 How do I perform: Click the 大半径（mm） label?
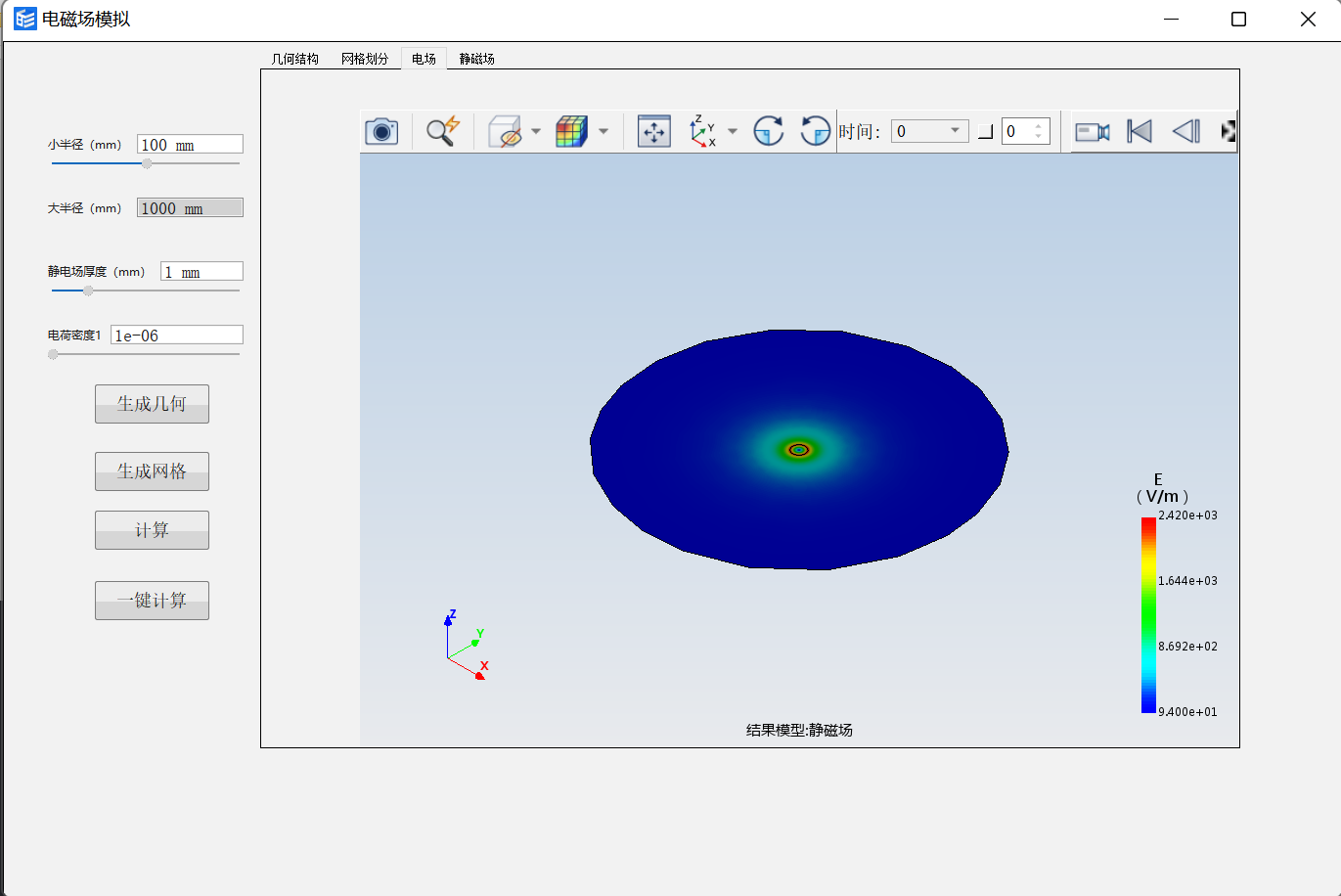click(x=85, y=208)
